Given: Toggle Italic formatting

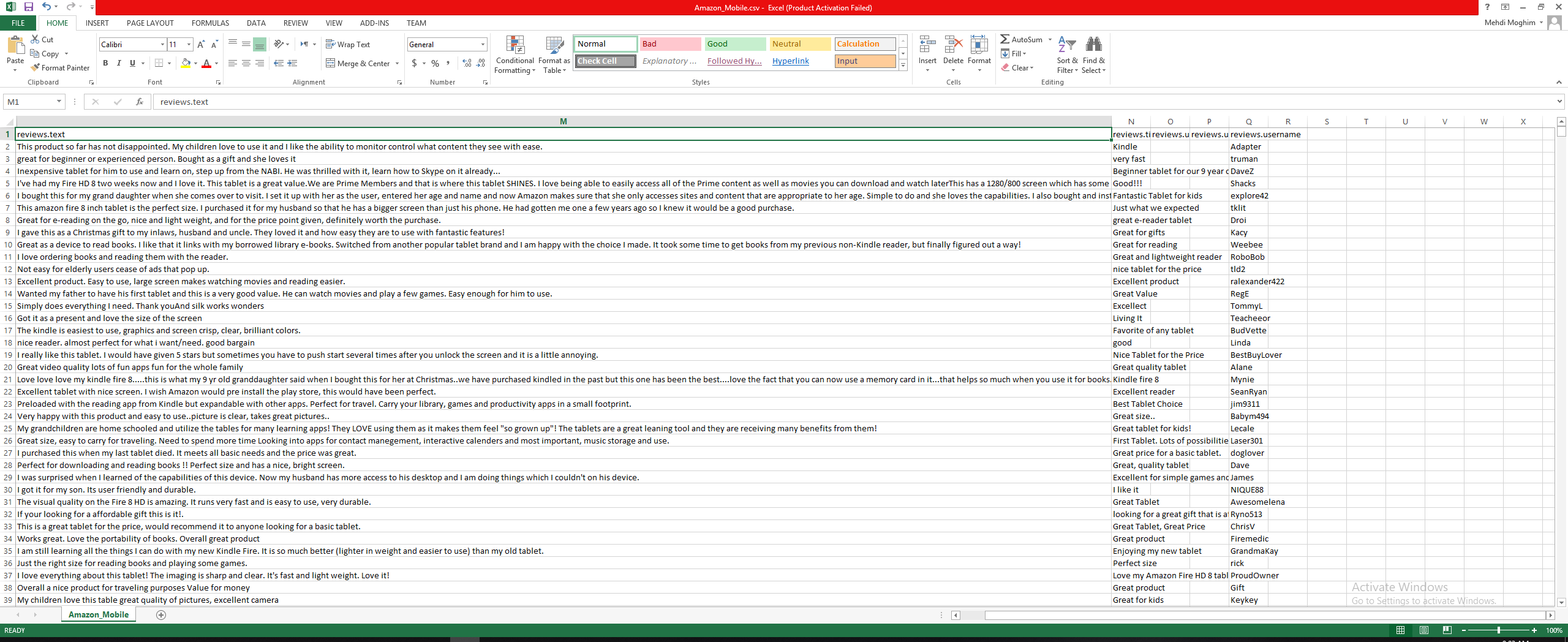Looking at the screenshot, I should click(119, 63).
